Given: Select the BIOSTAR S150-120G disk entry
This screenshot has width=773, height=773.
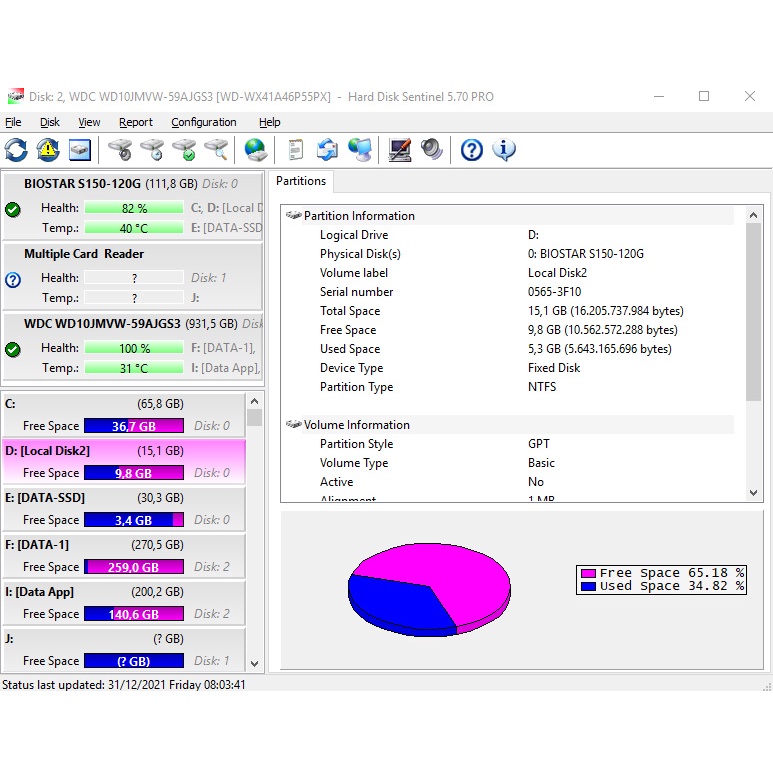Looking at the screenshot, I should coord(133,206).
